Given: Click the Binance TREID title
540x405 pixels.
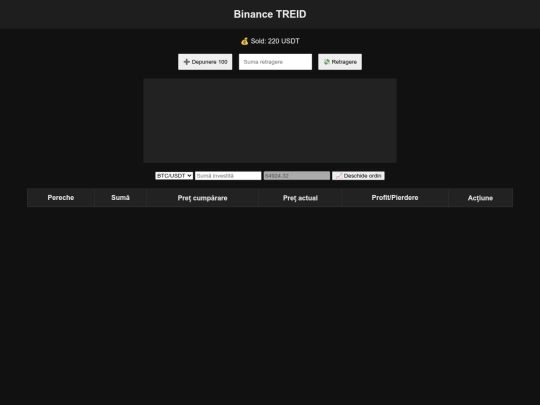Looking at the screenshot, I should (270, 14).
